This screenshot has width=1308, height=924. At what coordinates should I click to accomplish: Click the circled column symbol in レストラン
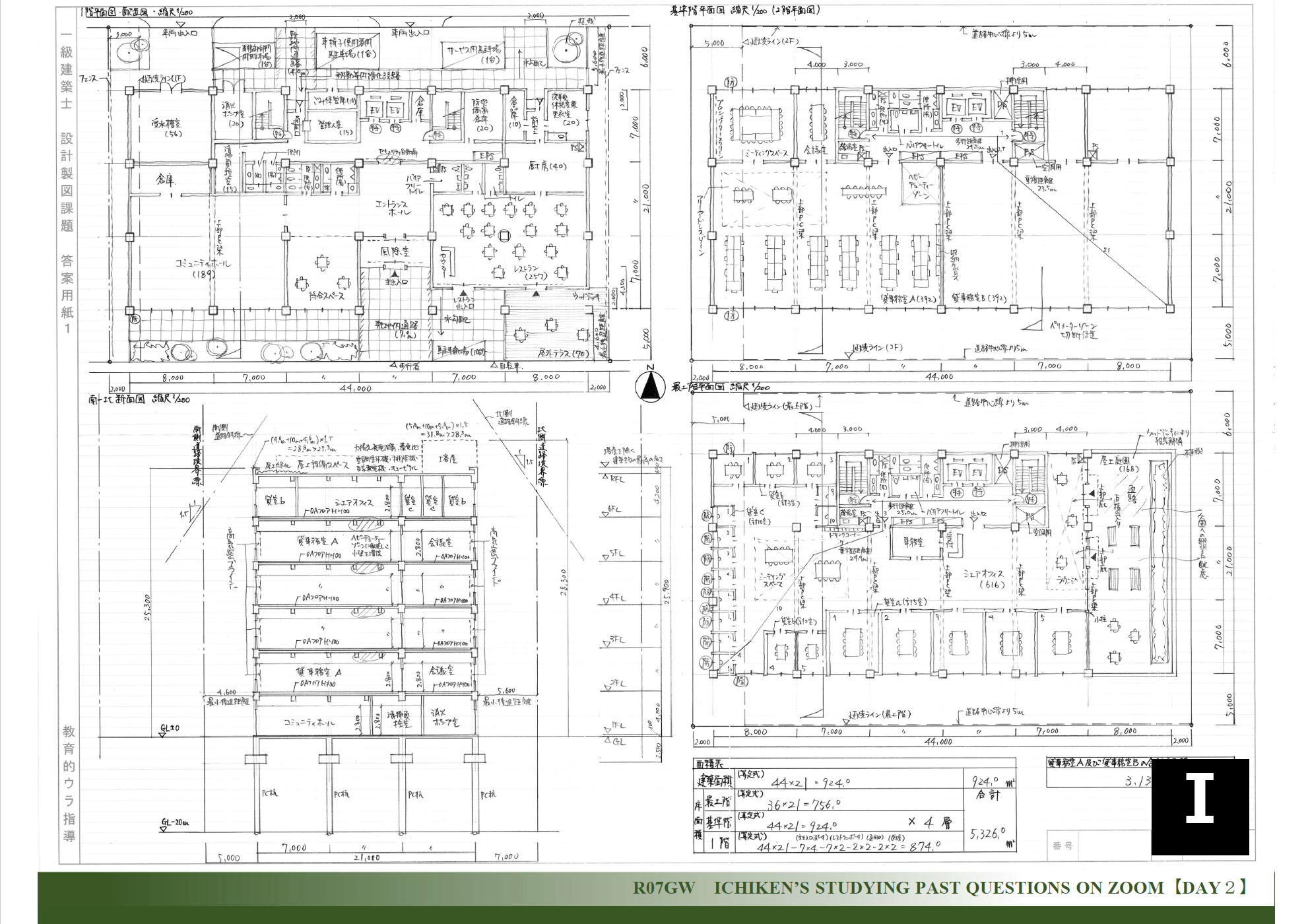pyautogui.click(x=505, y=234)
